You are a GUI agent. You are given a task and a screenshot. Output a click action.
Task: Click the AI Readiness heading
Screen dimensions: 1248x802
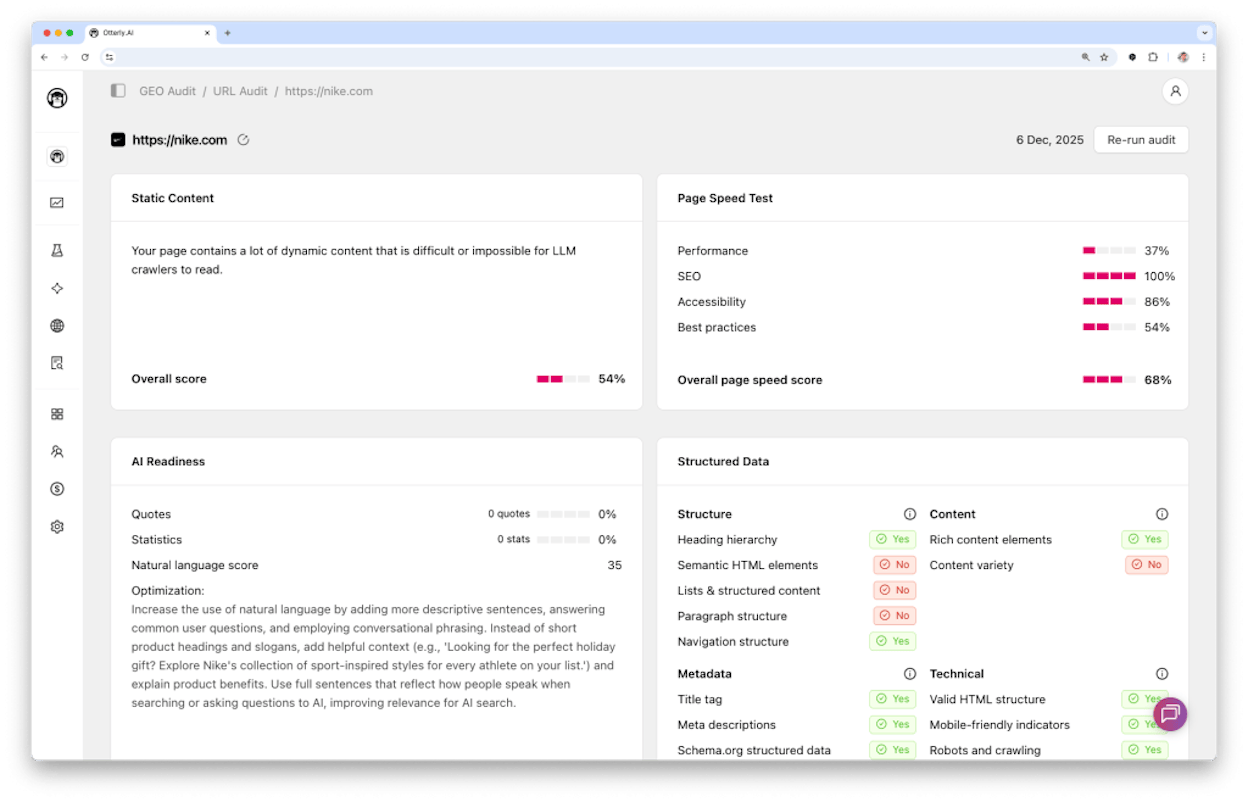168,462
